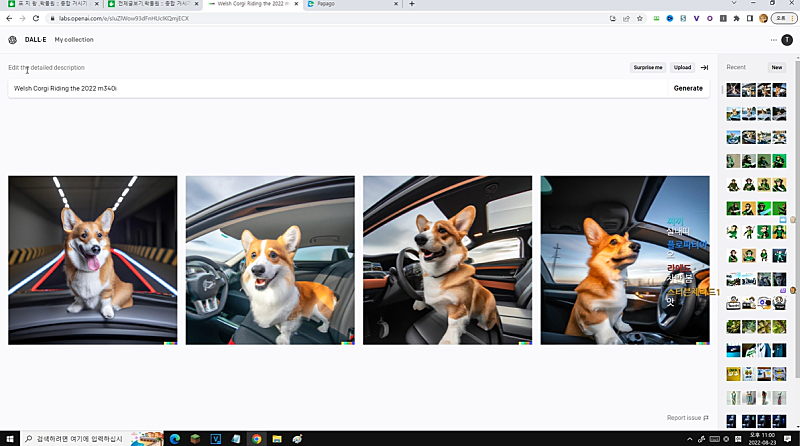Collapse the Recent history sidebar arrow
800x446 pixels.
[x=704, y=68]
